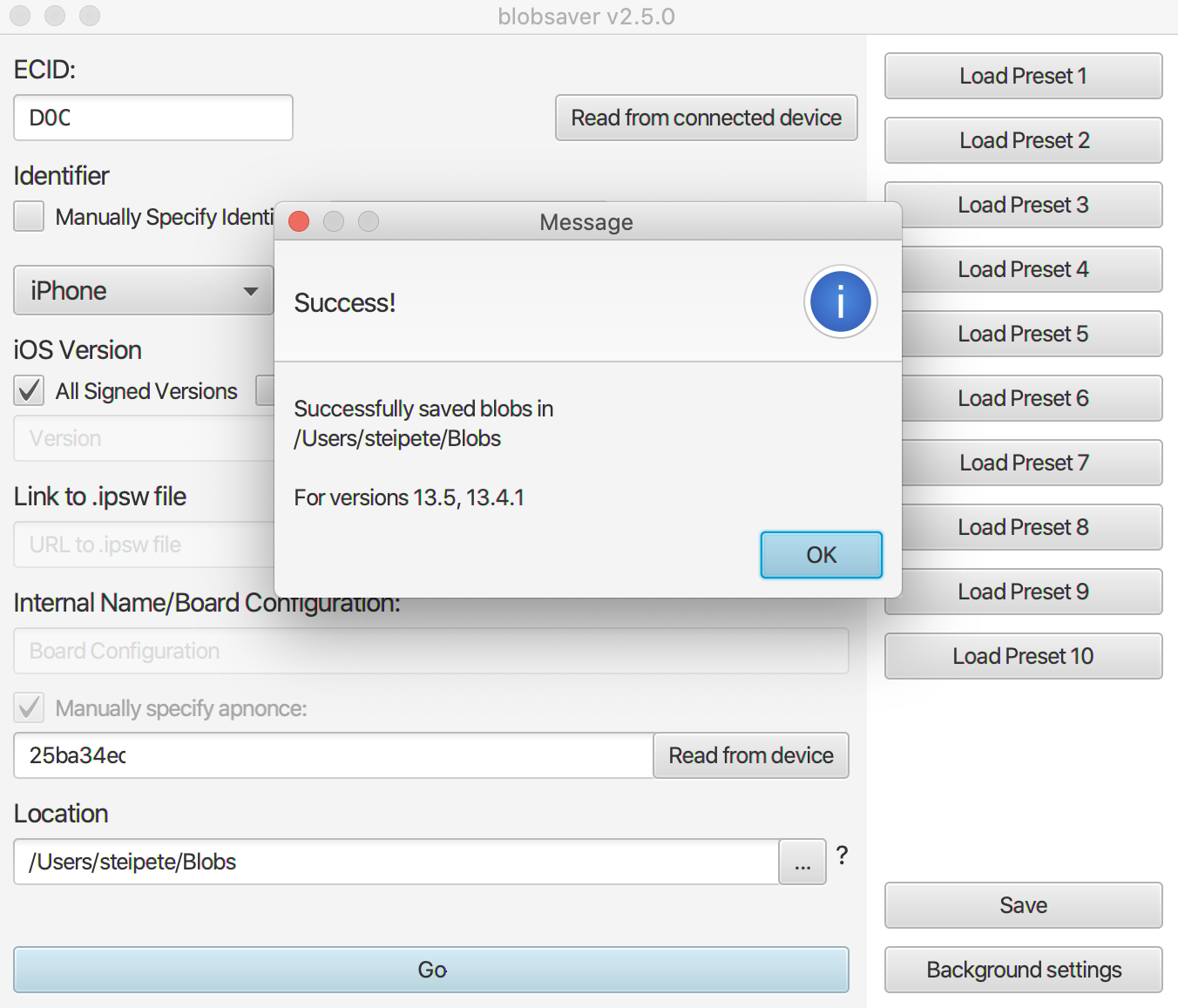Uncheck All Signed Versions checkbox
The height and width of the screenshot is (1008, 1178).
tap(29, 390)
